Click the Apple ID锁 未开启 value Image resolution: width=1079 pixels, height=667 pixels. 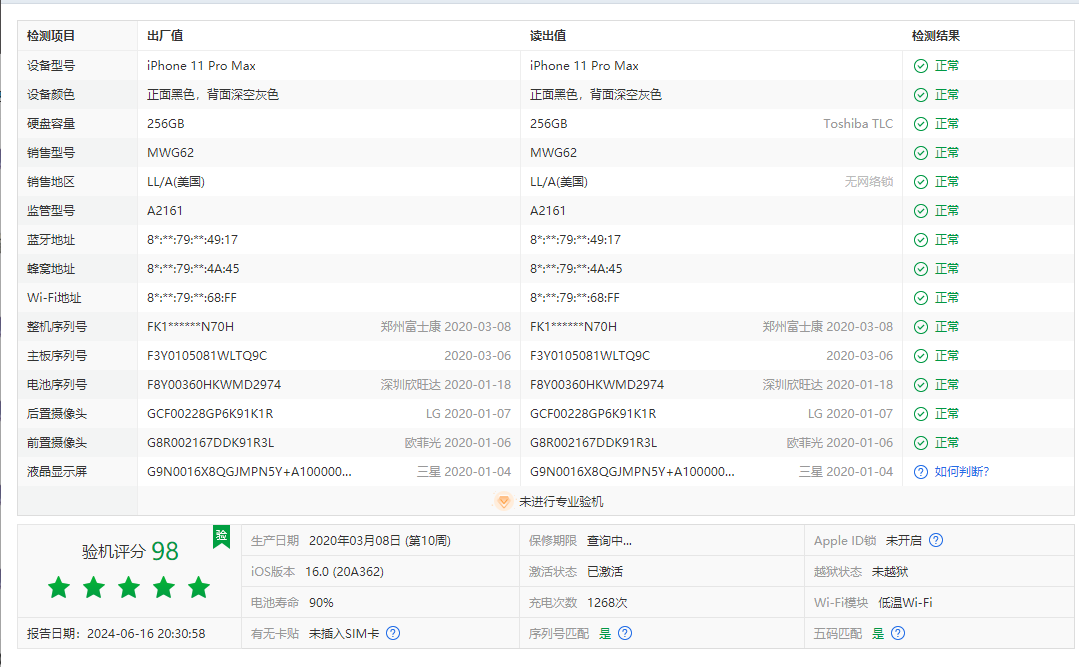[904, 540]
